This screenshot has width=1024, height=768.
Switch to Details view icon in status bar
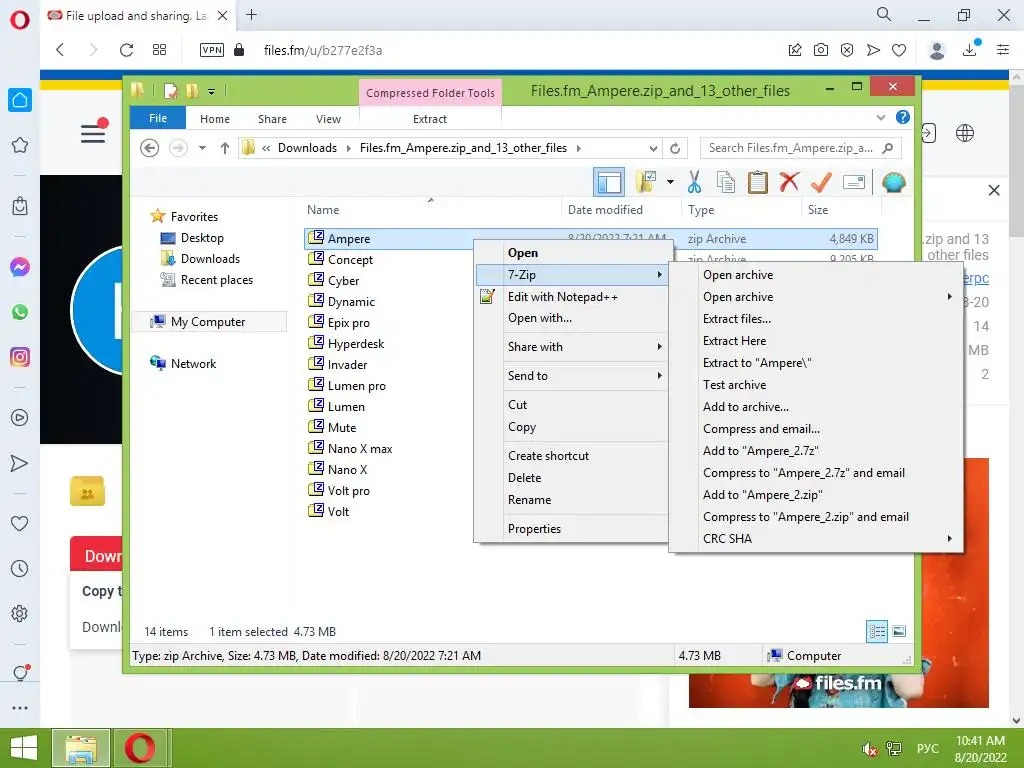click(877, 631)
